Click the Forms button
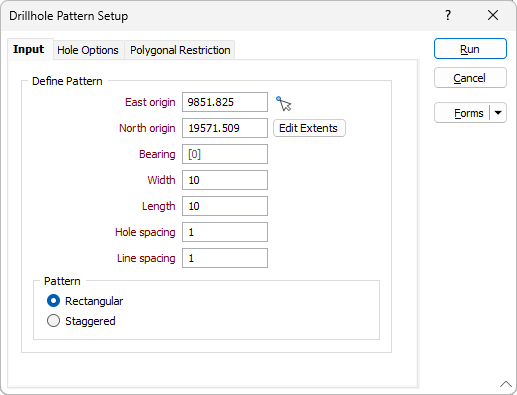 pos(462,113)
